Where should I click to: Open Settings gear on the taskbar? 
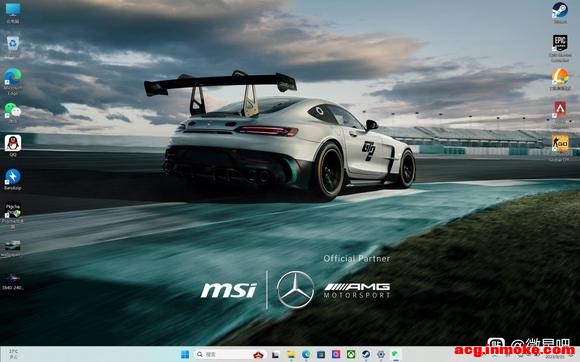point(381,355)
